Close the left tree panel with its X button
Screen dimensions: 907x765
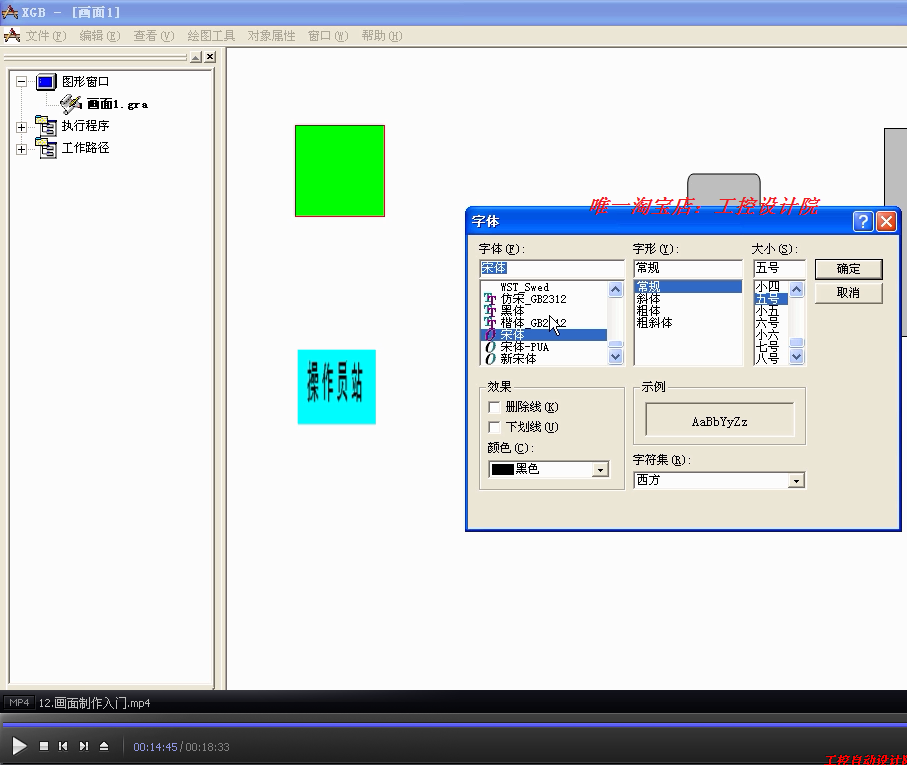coord(210,57)
